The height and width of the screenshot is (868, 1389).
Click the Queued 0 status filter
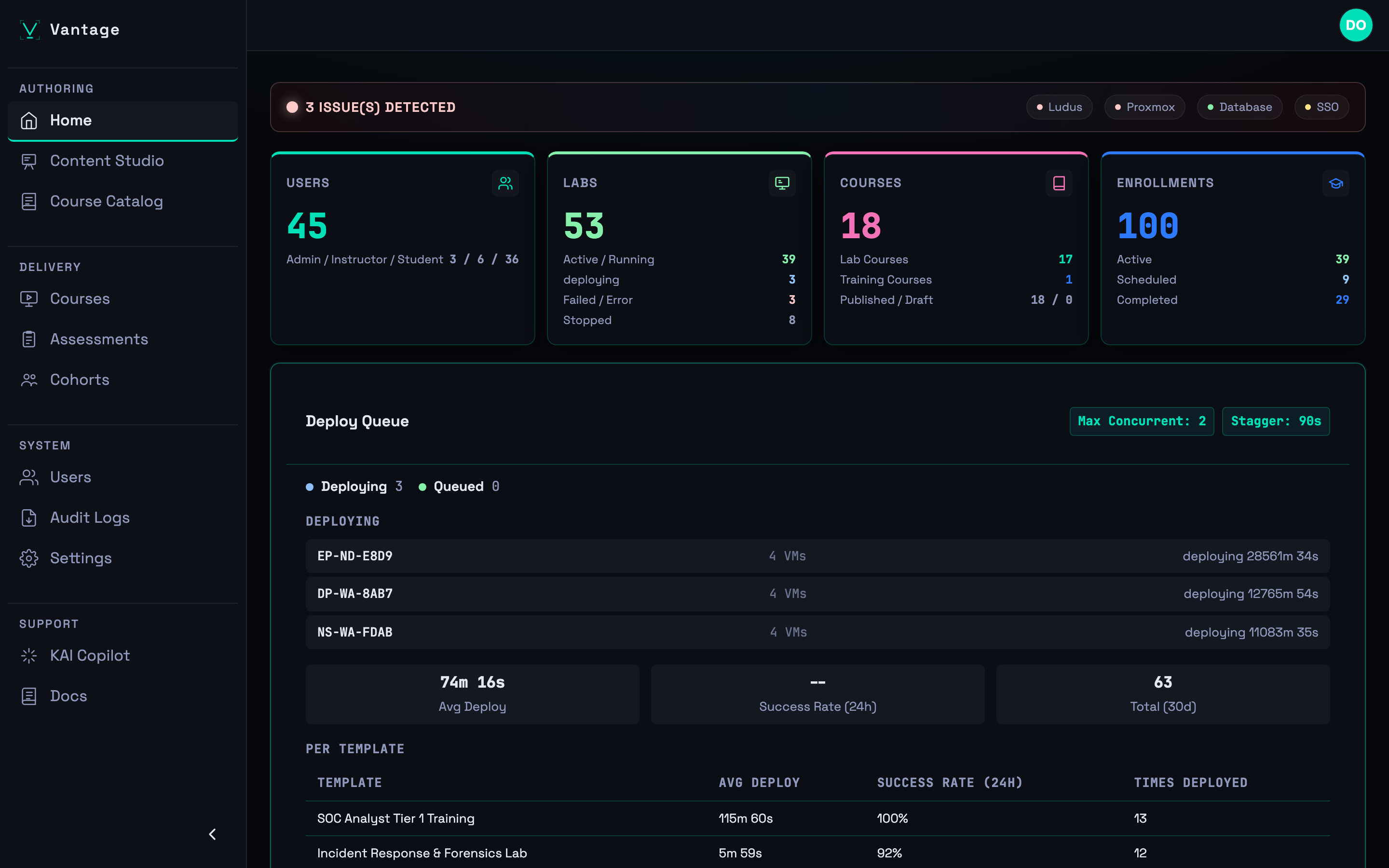tap(459, 487)
